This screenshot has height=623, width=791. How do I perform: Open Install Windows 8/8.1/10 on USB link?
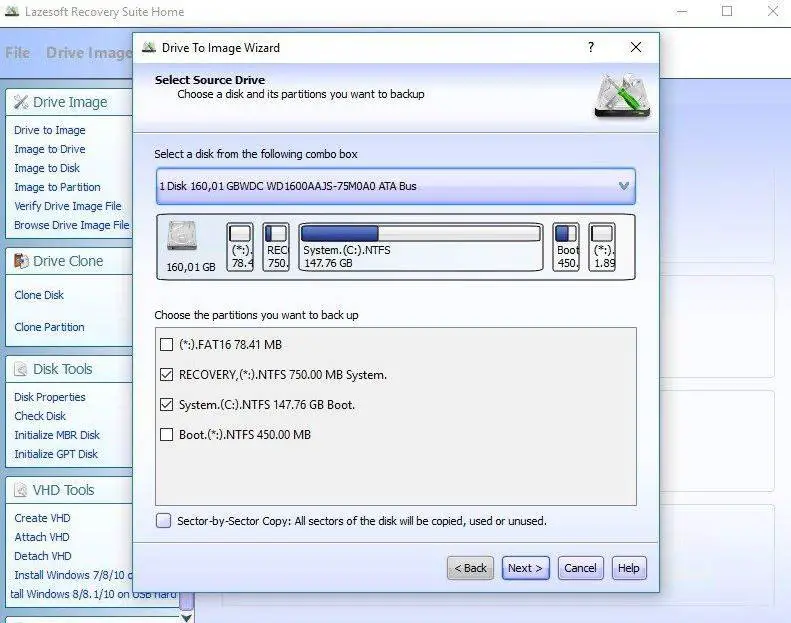coord(93,594)
